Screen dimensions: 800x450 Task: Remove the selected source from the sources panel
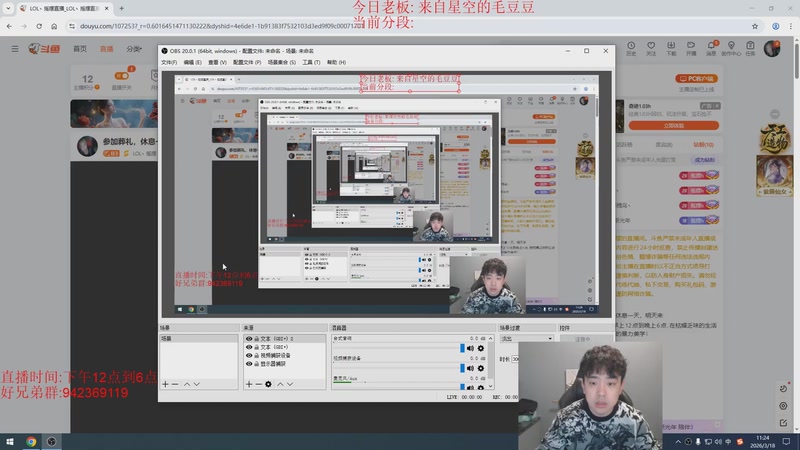[259, 384]
